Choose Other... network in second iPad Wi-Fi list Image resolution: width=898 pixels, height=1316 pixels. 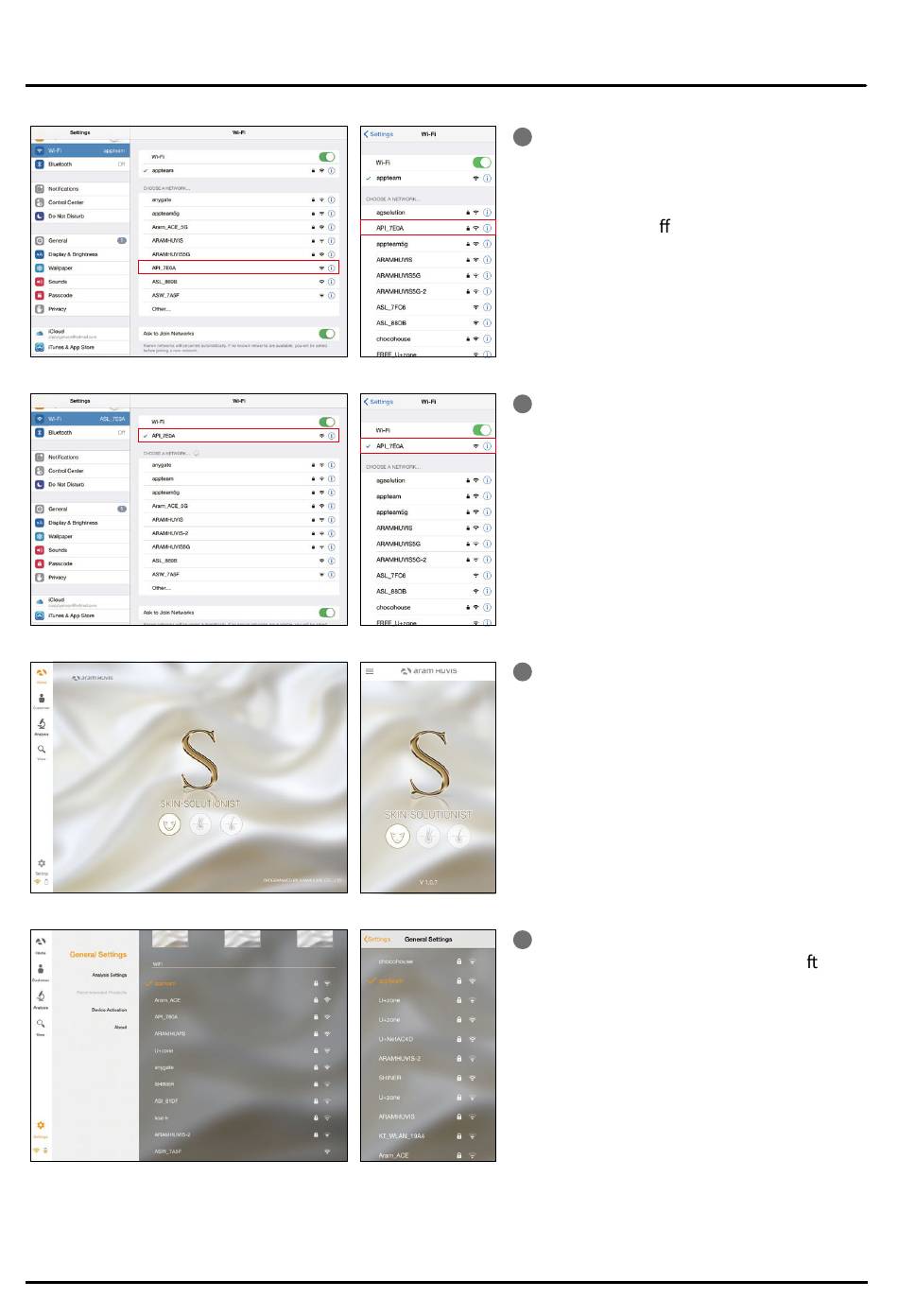click(238, 588)
